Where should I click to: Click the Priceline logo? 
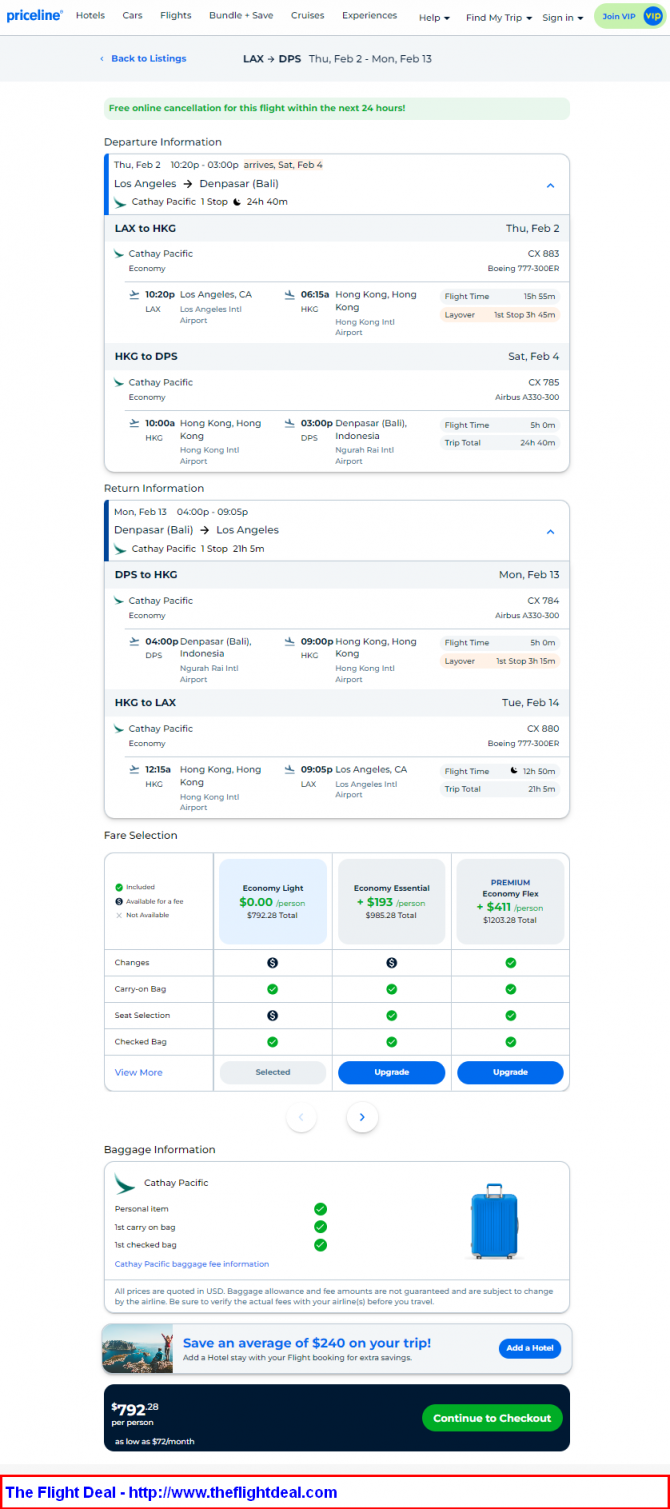point(34,16)
